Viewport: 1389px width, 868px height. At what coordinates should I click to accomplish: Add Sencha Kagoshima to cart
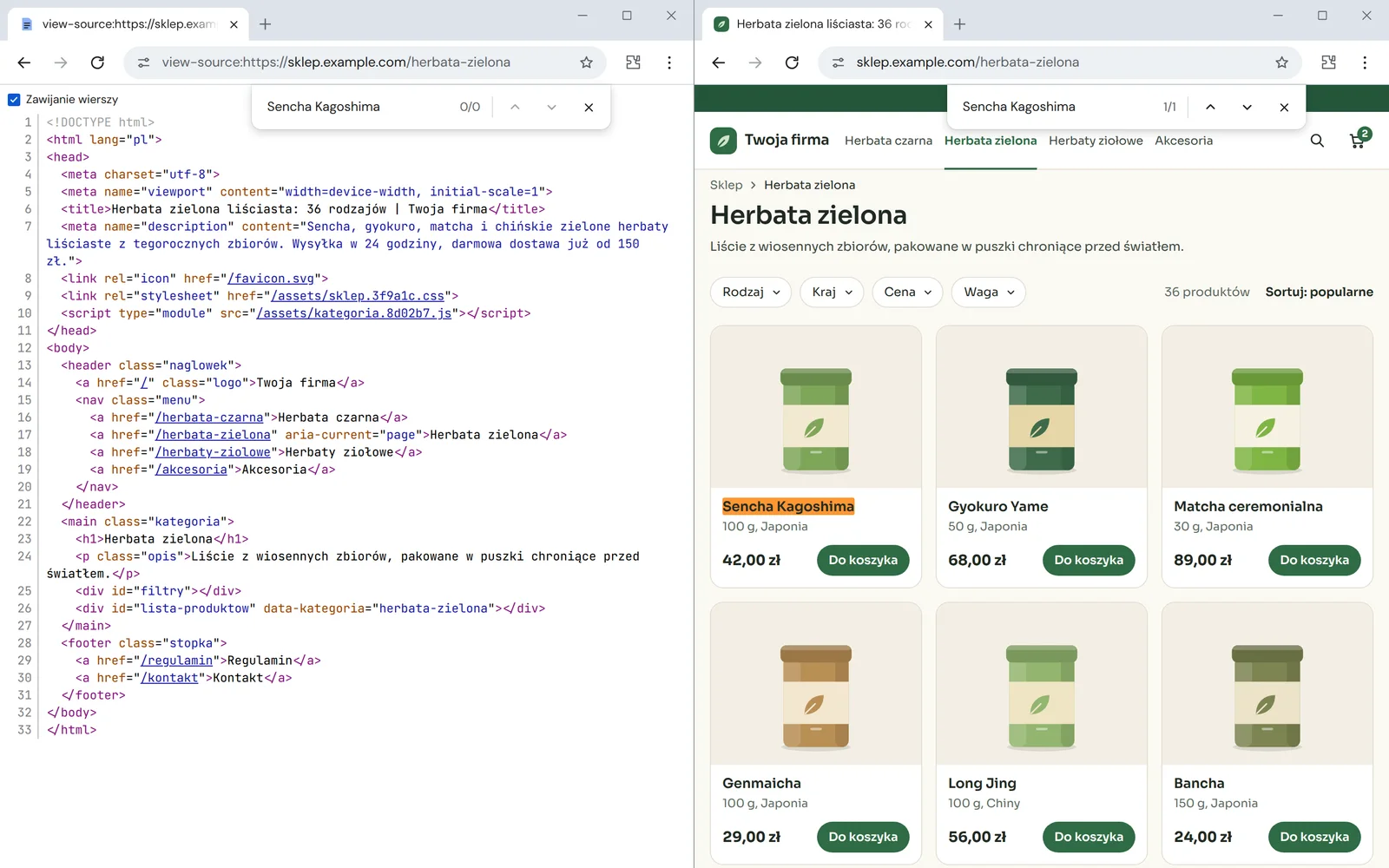click(x=863, y=561)
